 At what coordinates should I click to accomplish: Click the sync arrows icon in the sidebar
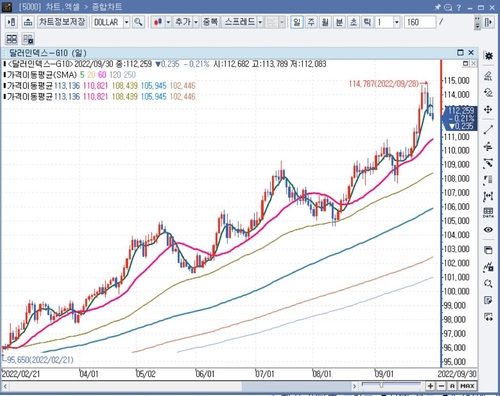[x=488, y=317]
